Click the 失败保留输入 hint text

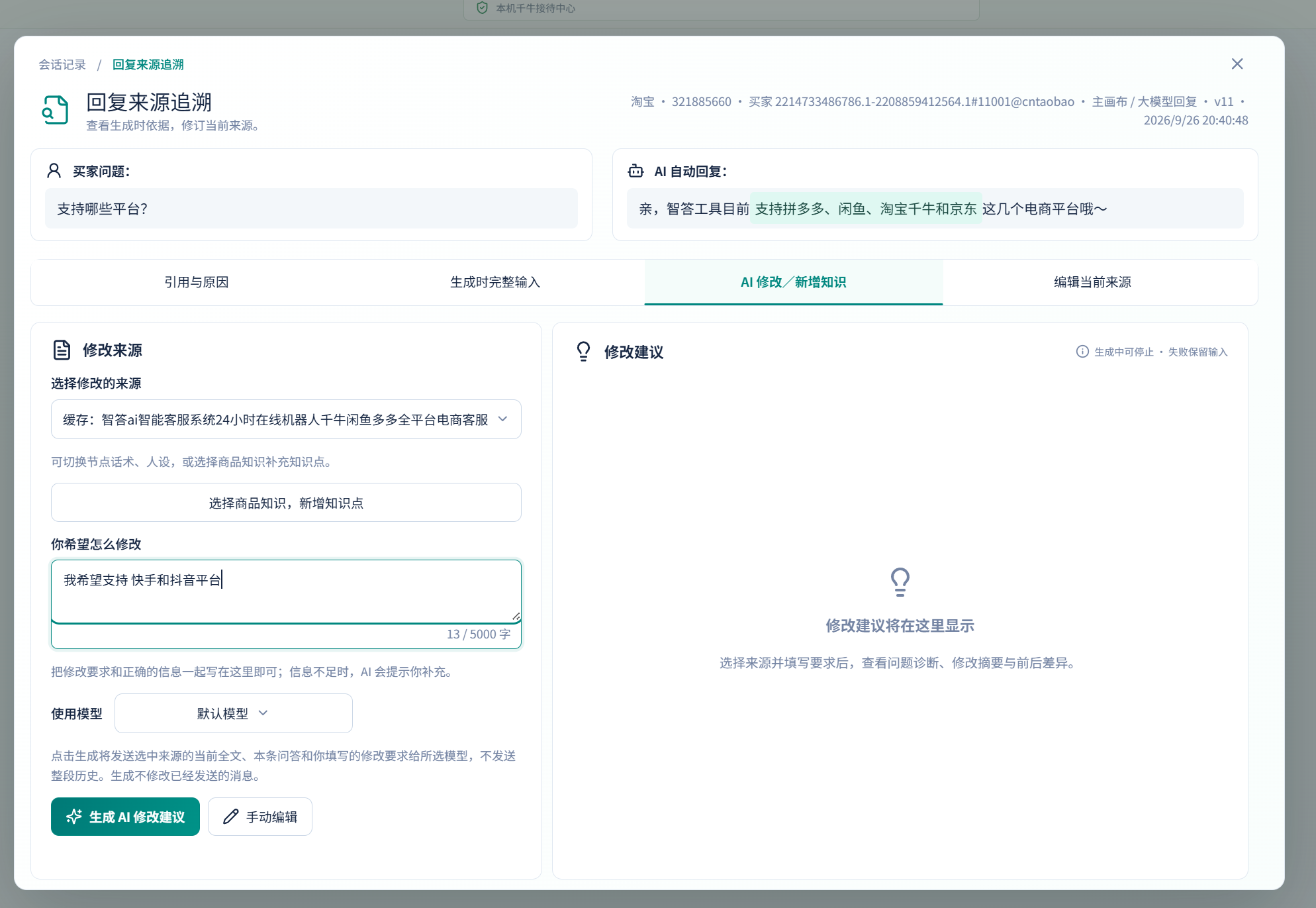point(1198,352)
